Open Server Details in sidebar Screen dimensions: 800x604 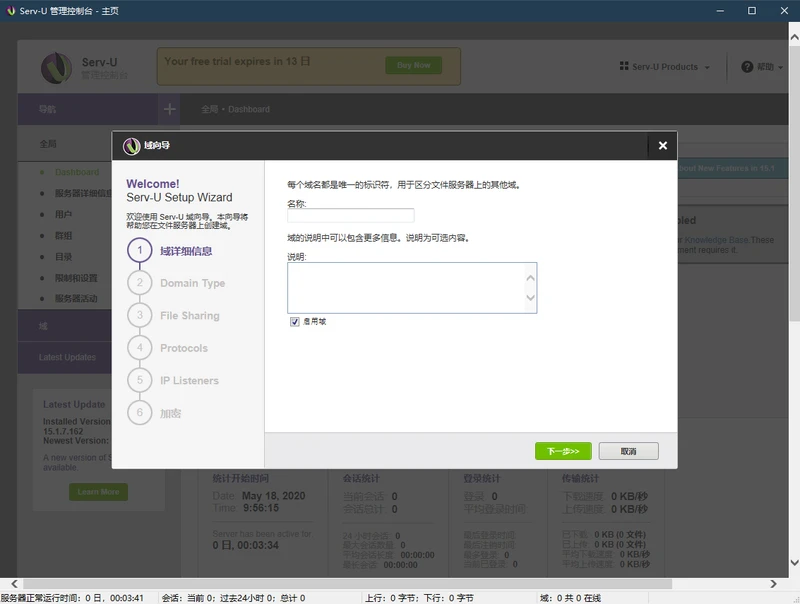83,193
